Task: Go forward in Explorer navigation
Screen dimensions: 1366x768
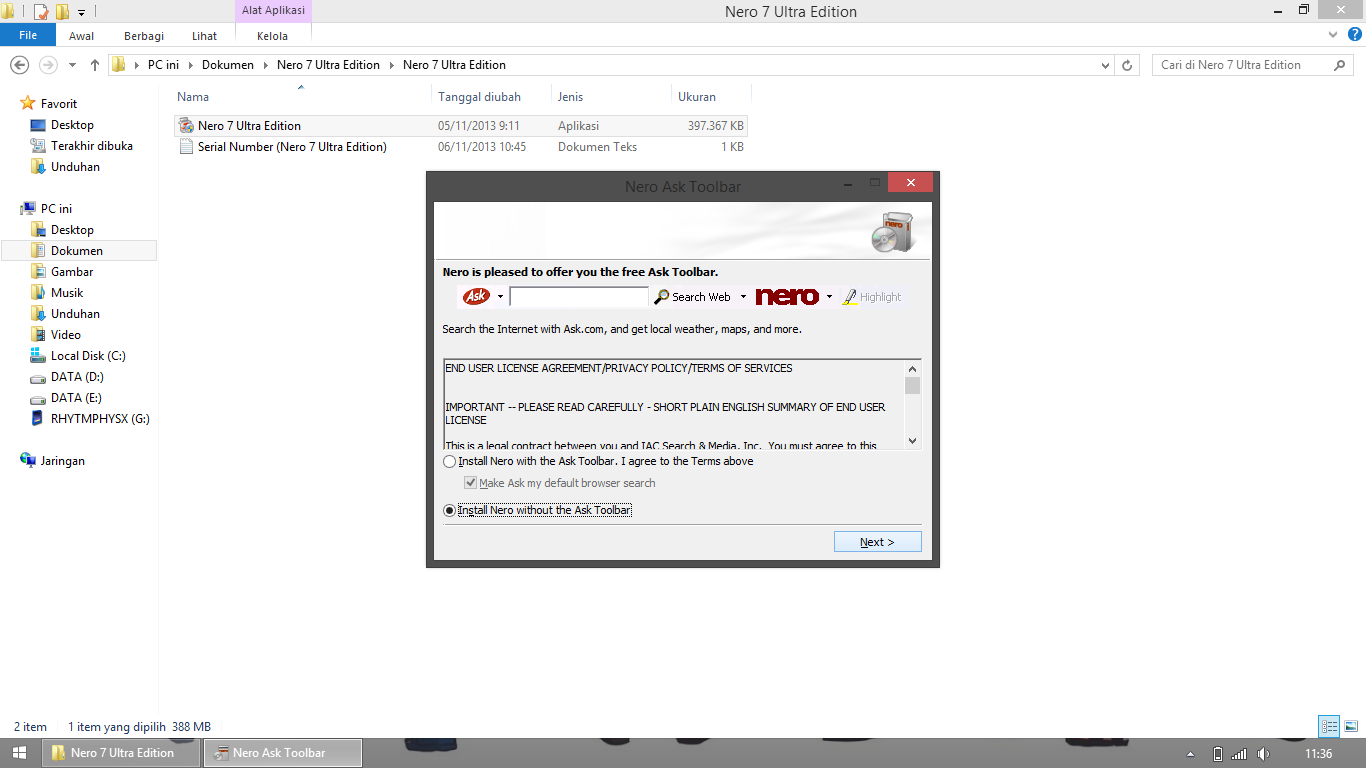Action: tap(47, 65)
